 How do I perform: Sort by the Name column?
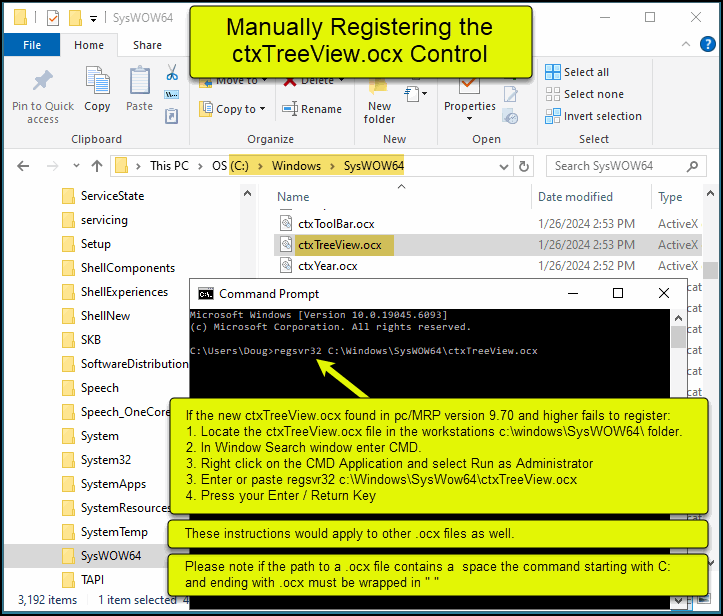tap(293, 197)
